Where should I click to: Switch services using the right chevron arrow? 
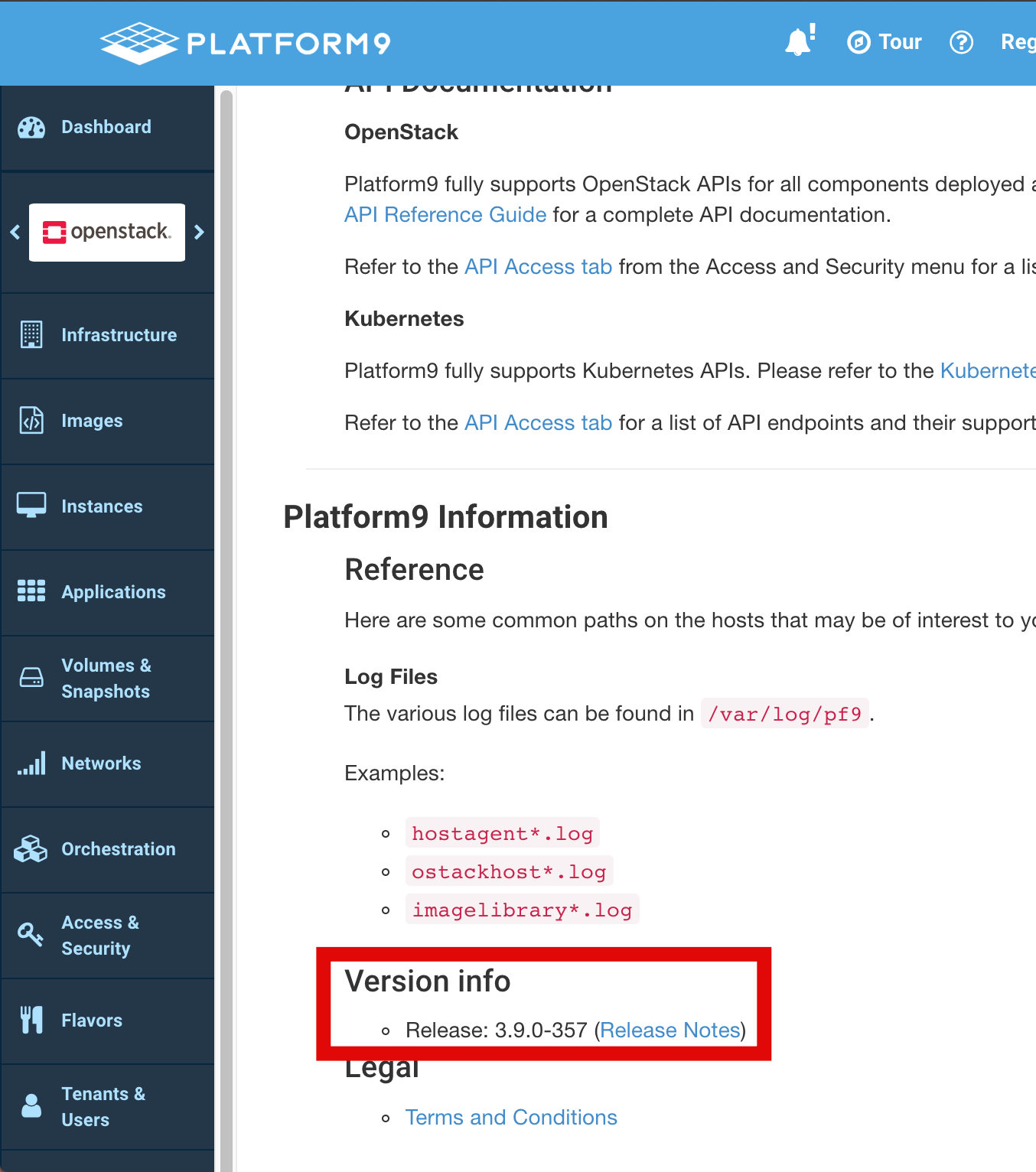tap(199, 232)
